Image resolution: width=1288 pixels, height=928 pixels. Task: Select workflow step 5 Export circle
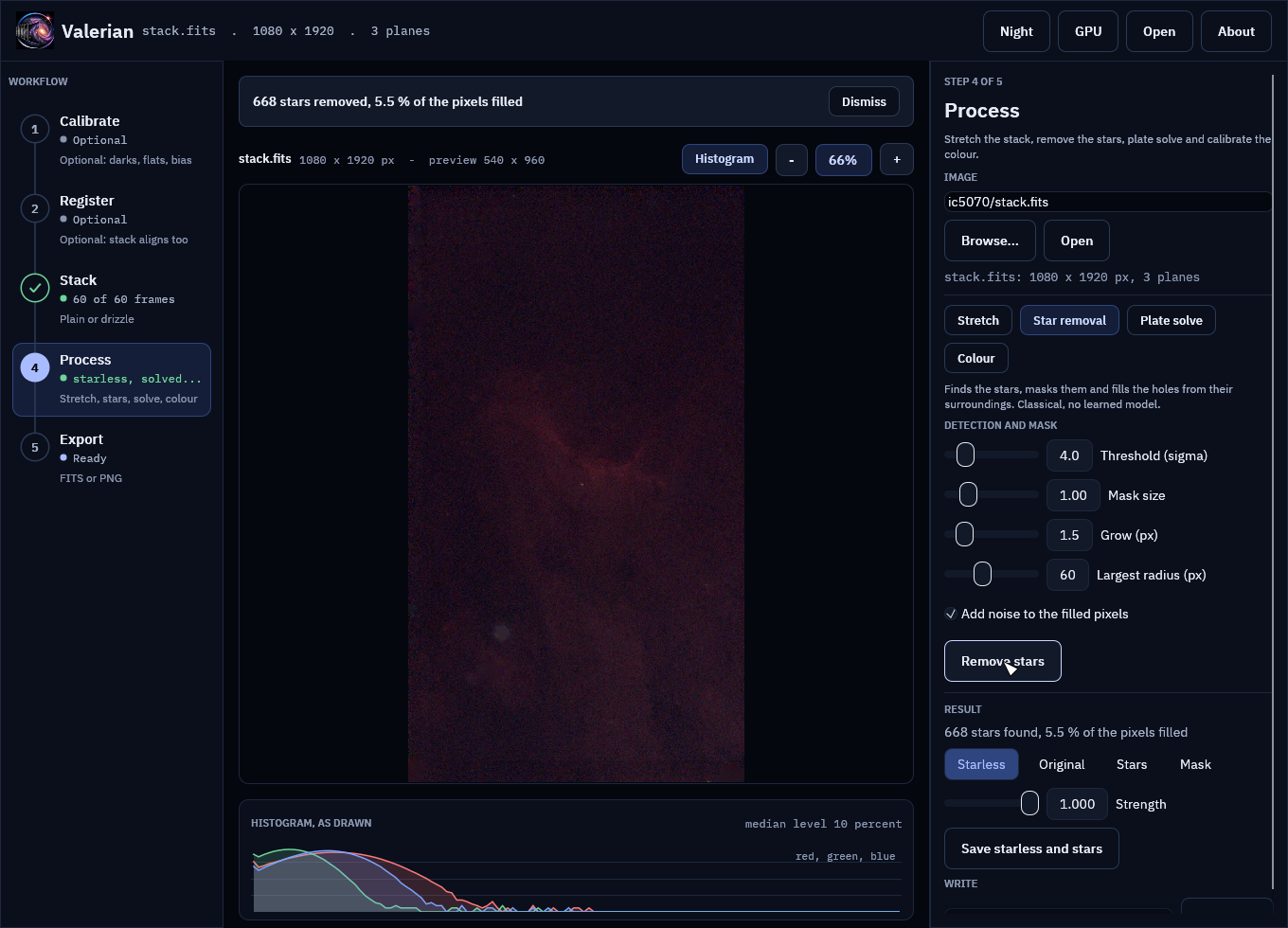[x=35, y=447]
